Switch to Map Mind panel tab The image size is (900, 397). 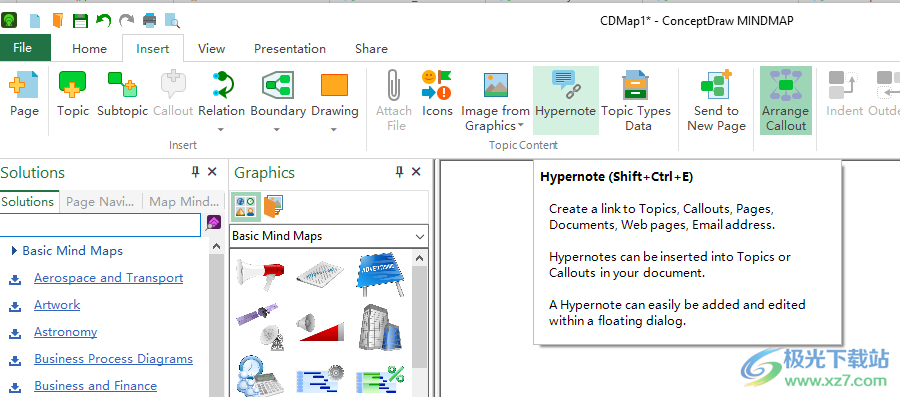[x=184, y=202]
